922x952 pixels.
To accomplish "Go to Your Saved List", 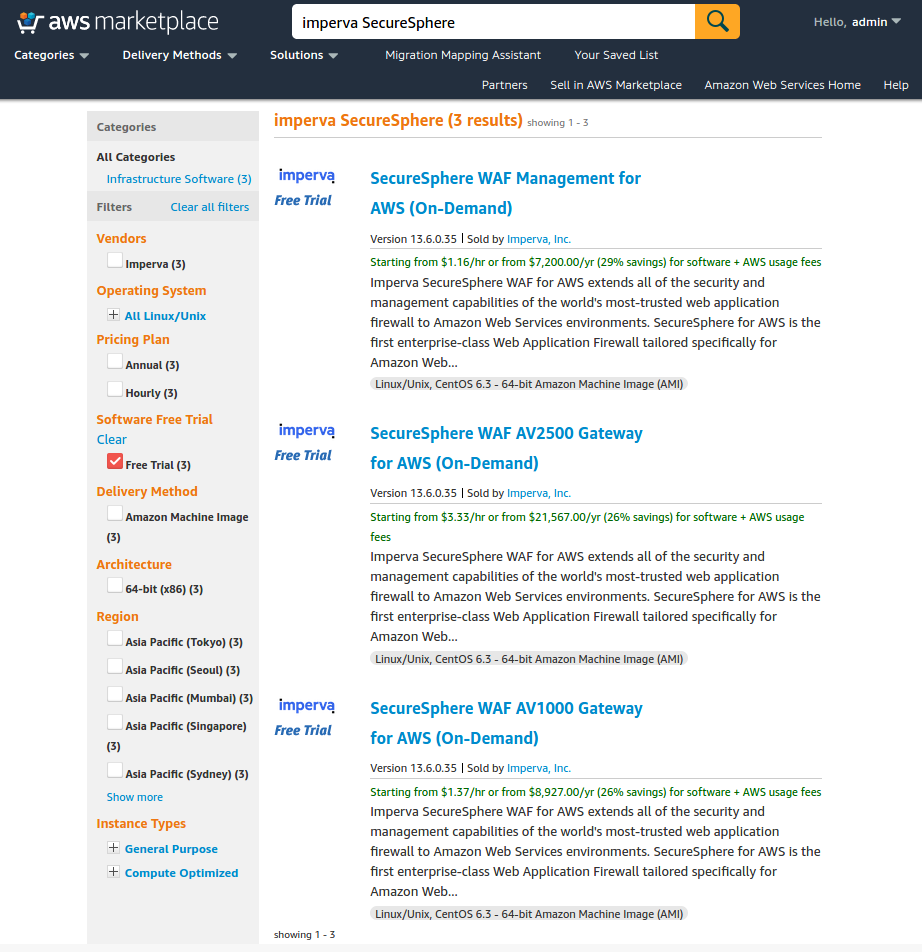I will pyautogui.click(x=616, y=56).
